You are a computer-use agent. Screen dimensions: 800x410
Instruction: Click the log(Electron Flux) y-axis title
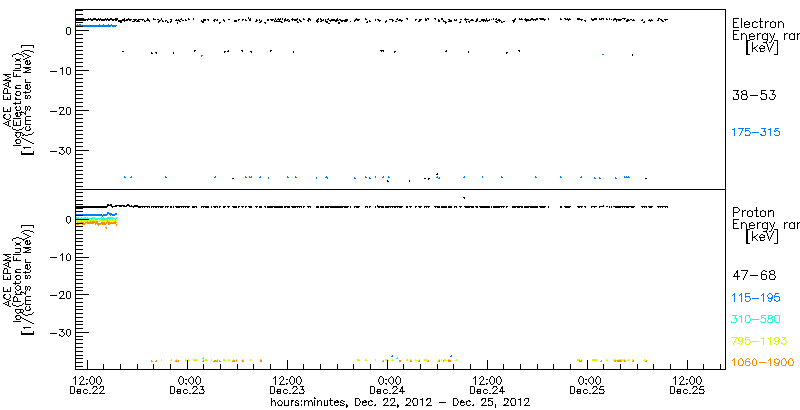pos(18,98)
